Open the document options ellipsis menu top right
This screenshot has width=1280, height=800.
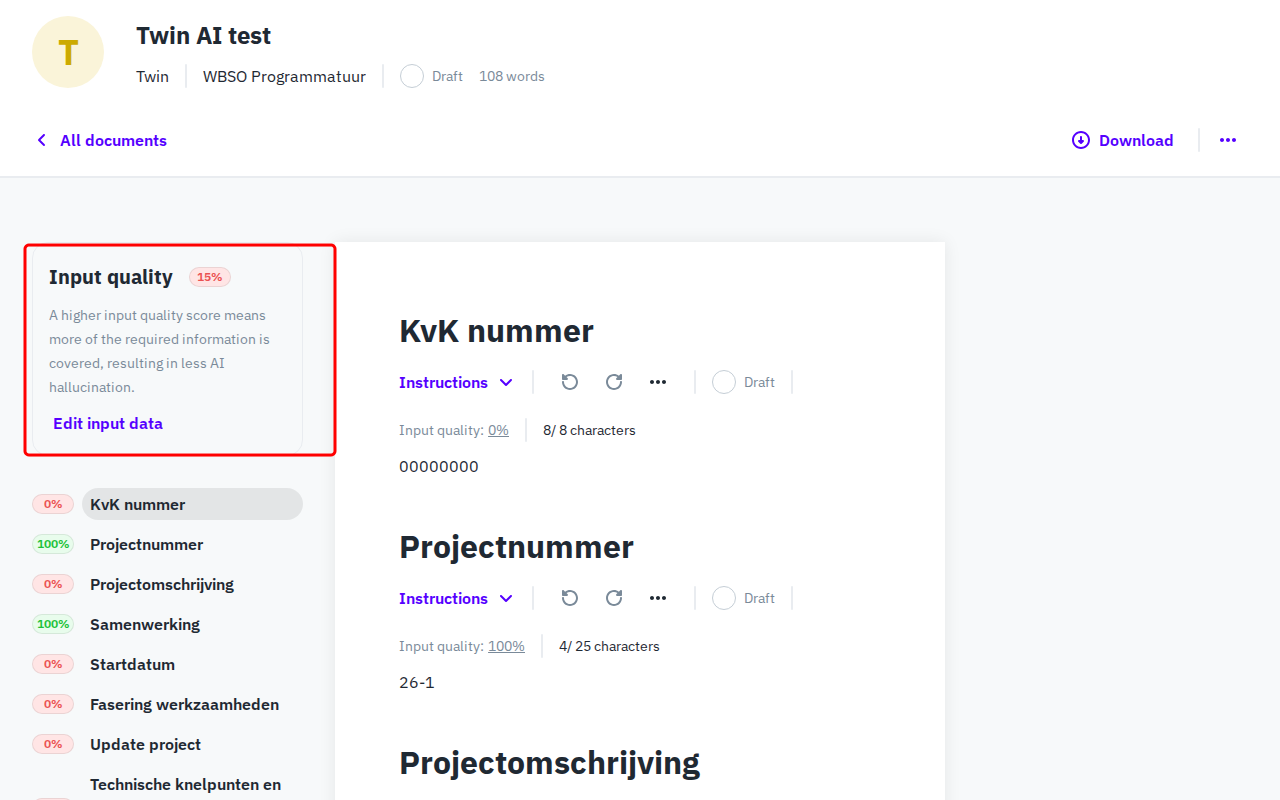[1228, 140]
